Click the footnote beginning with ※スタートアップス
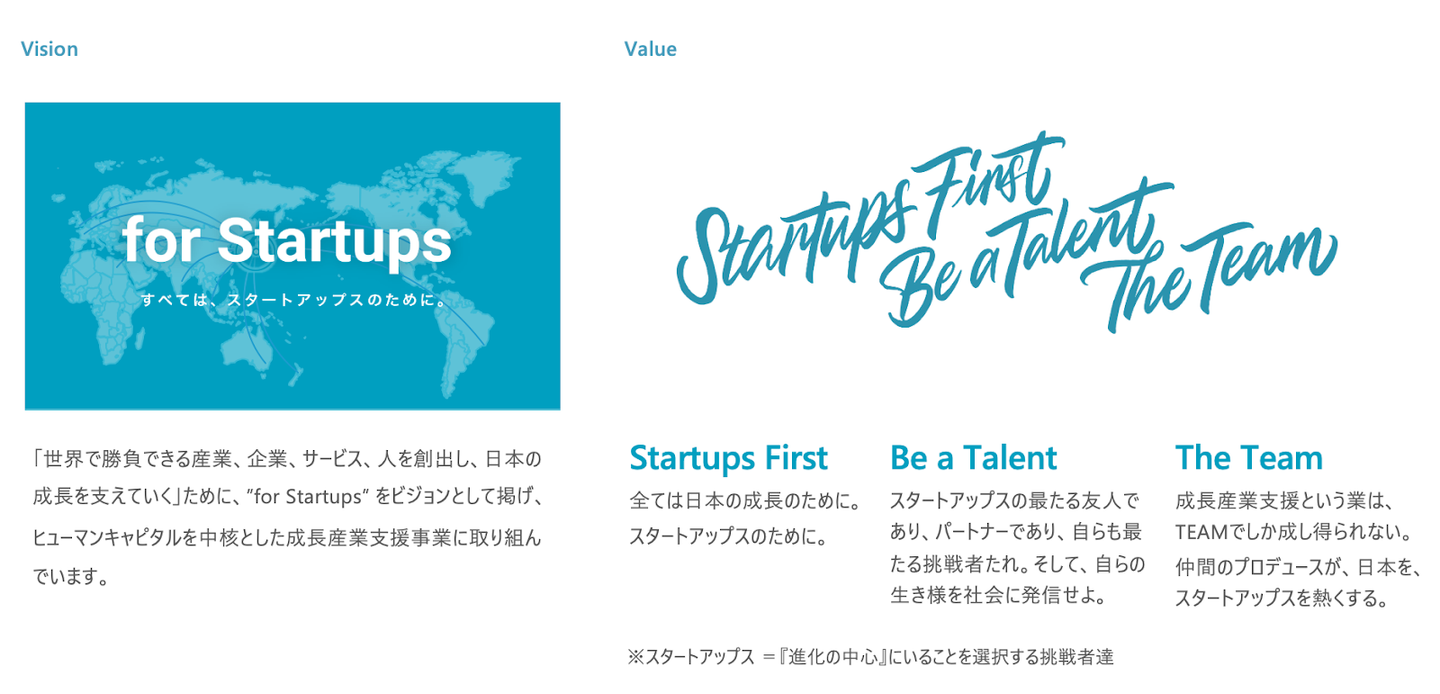This screenshot has width=1440, height=694. point(870,657)
